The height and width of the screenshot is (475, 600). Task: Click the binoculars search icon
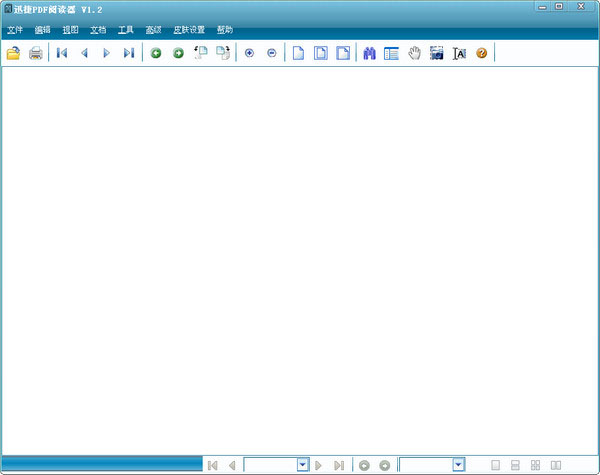369,53
